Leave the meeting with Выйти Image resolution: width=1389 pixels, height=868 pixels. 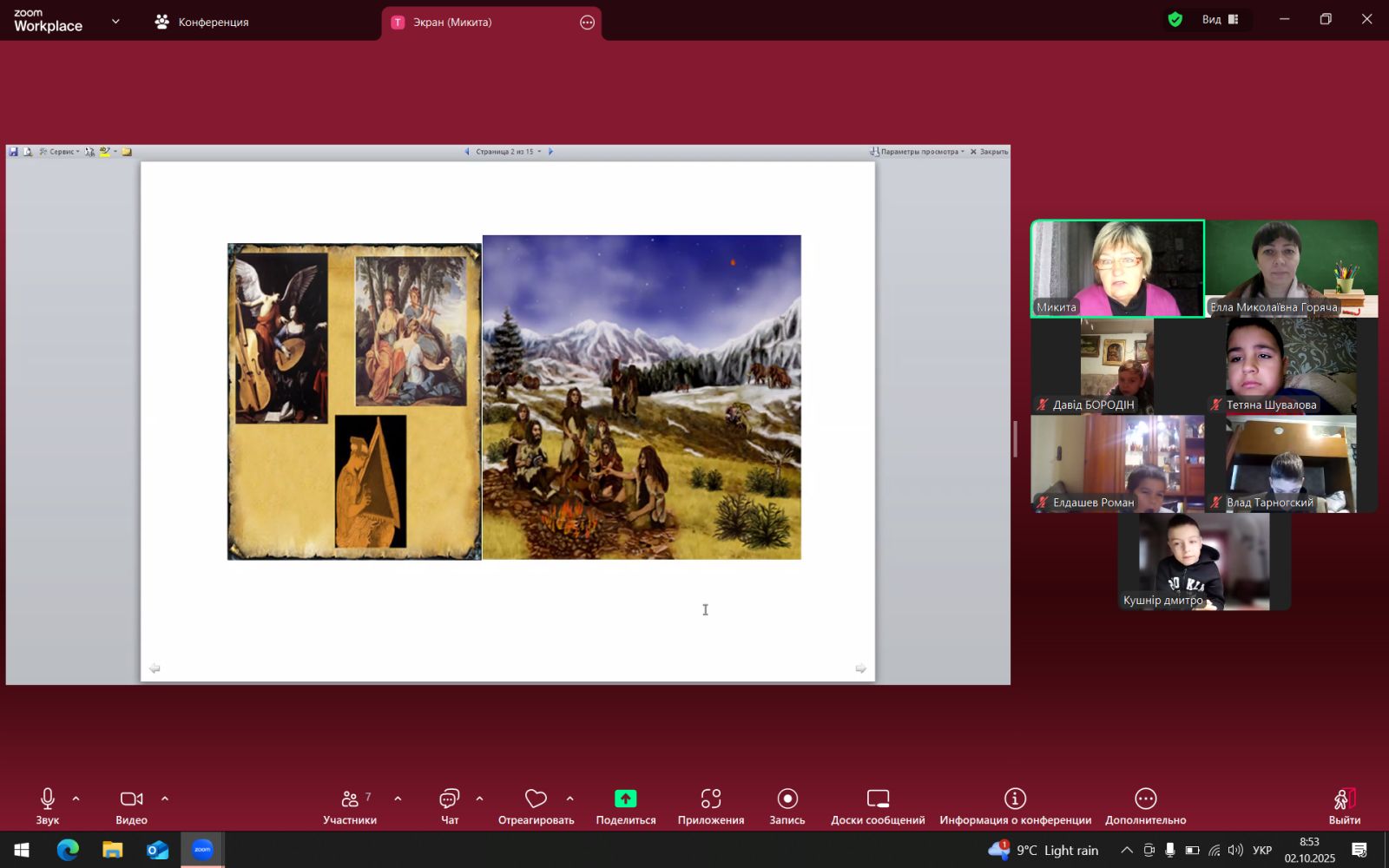(1344, 806)
